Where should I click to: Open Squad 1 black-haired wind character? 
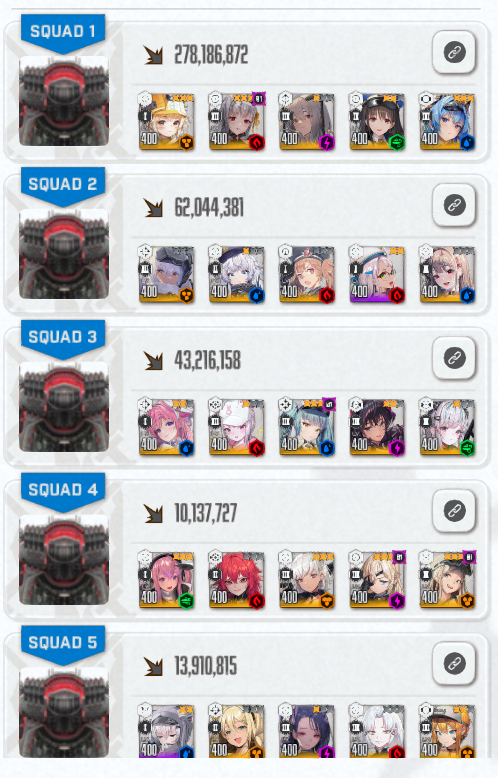pos(377,122)
